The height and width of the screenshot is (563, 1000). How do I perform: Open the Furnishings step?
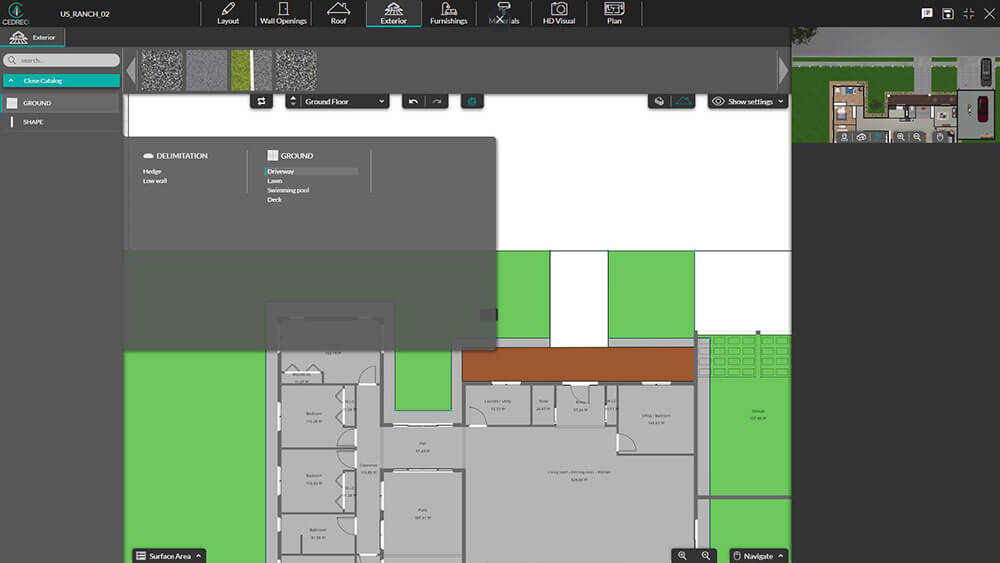tap(448, 13)
